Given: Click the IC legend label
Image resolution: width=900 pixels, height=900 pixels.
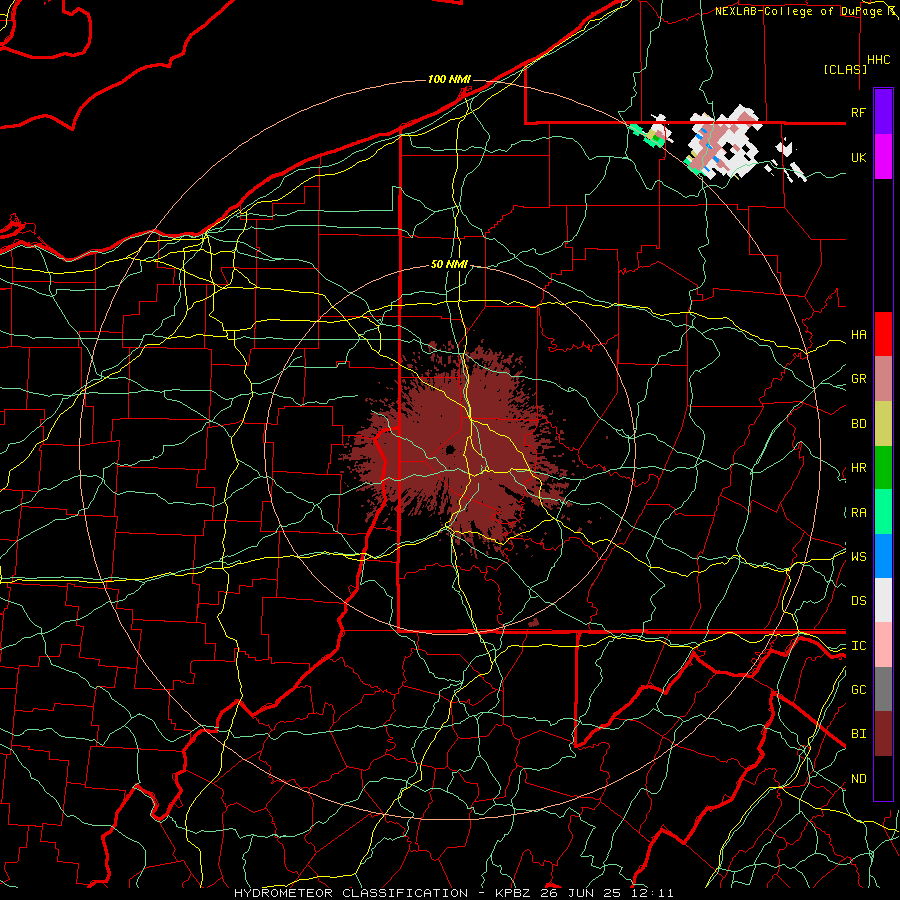Looking at the screenshot, I should (x=858, y=646).
